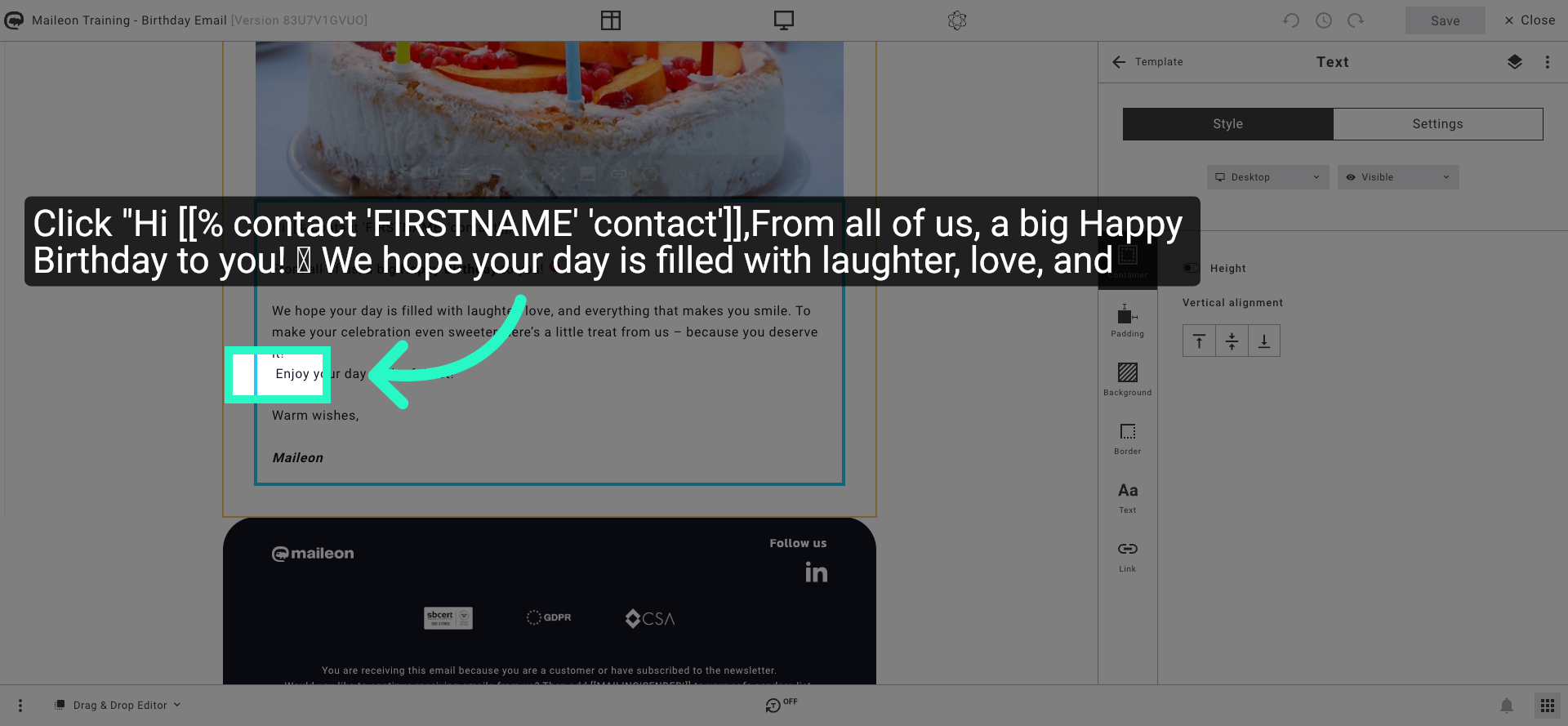Align content to top vertically
The height and width of the screenshot is (726, 1568).
coord(1199,341)
